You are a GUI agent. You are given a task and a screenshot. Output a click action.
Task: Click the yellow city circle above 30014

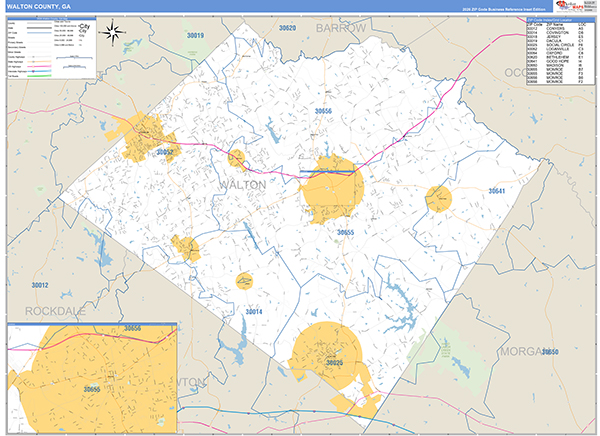pos(244,282)
